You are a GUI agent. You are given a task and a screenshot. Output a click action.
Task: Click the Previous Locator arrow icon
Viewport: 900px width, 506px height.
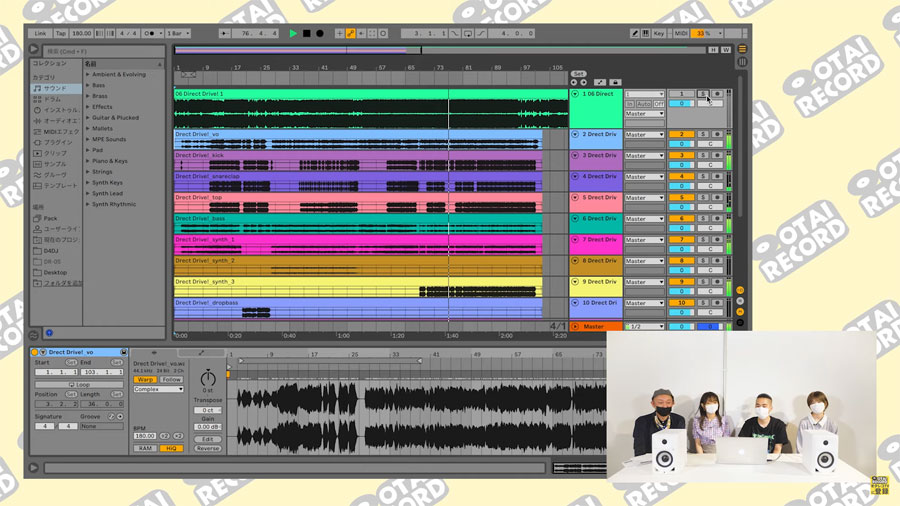tap(574, 83)
